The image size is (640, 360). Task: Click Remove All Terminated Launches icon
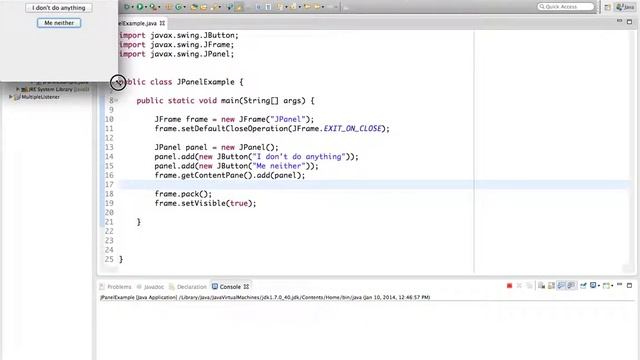(x=530, y=286)
